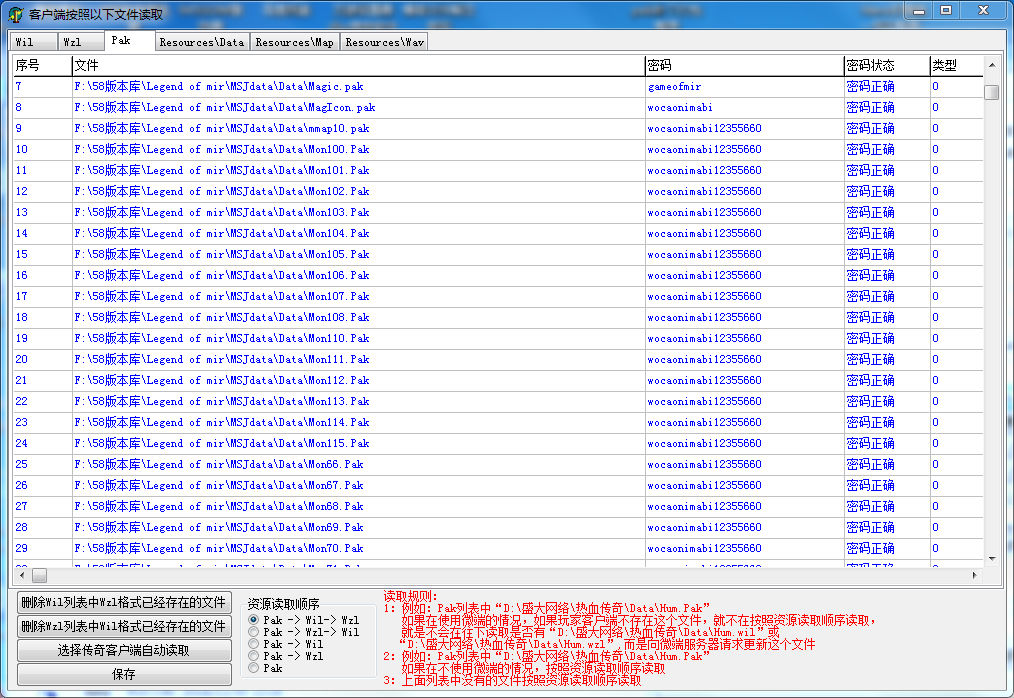
Task: Click vertical scrollbar down arrow
Action: [992, 559]
